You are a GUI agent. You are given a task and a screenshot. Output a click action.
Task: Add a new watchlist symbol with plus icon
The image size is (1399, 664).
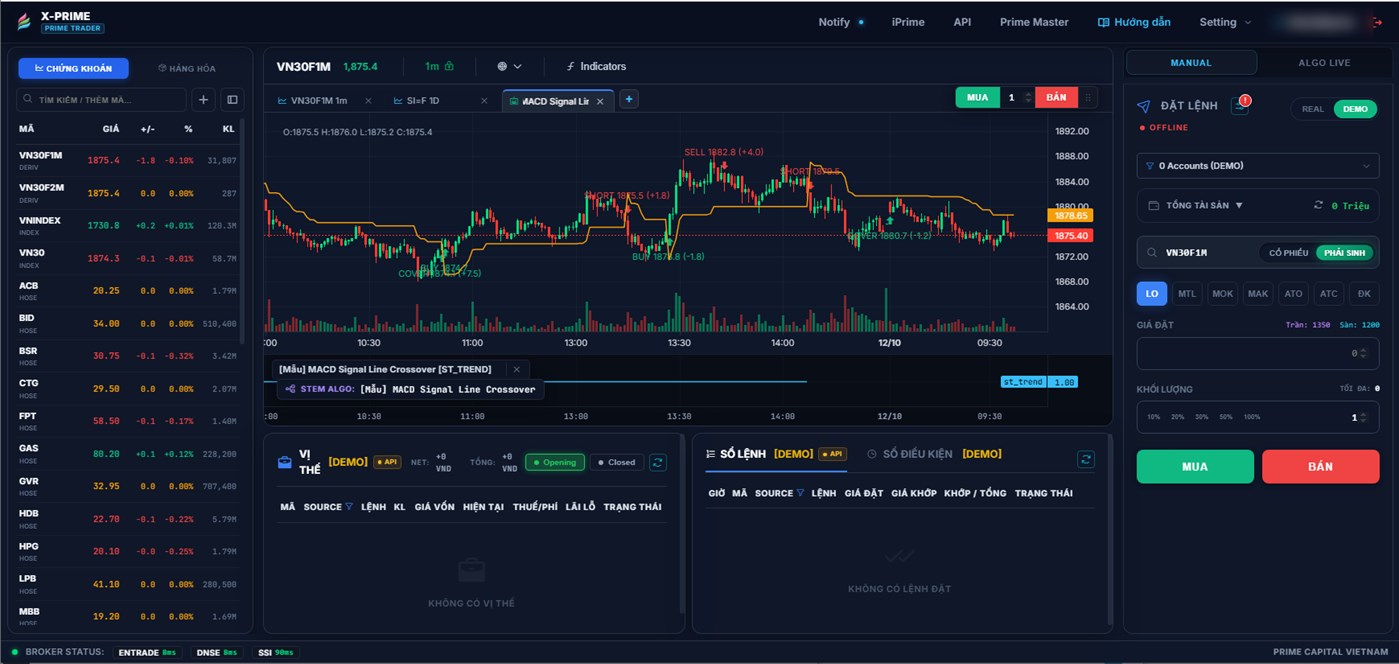(203, 100)
